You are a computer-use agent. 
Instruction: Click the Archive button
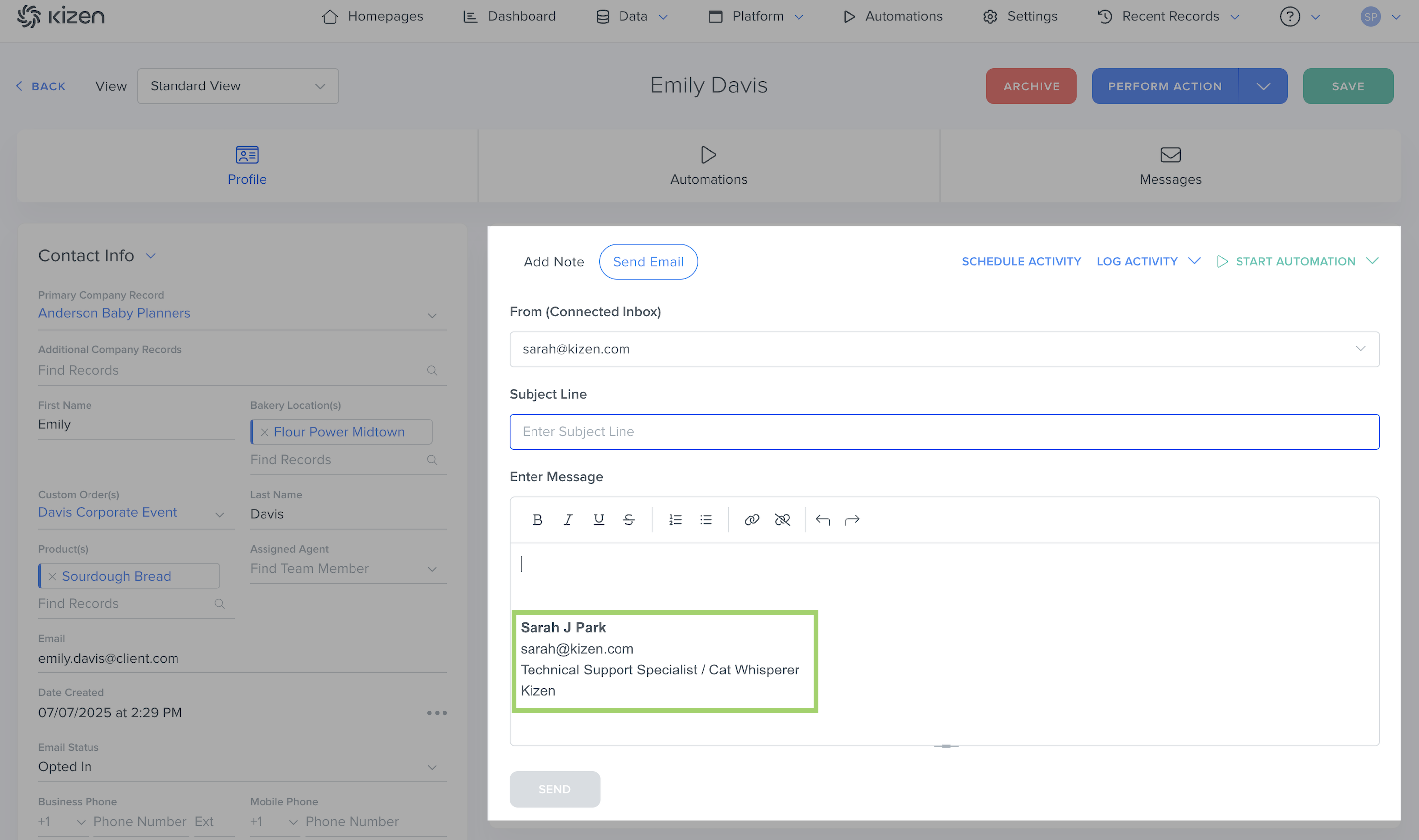coord(1031,86)
